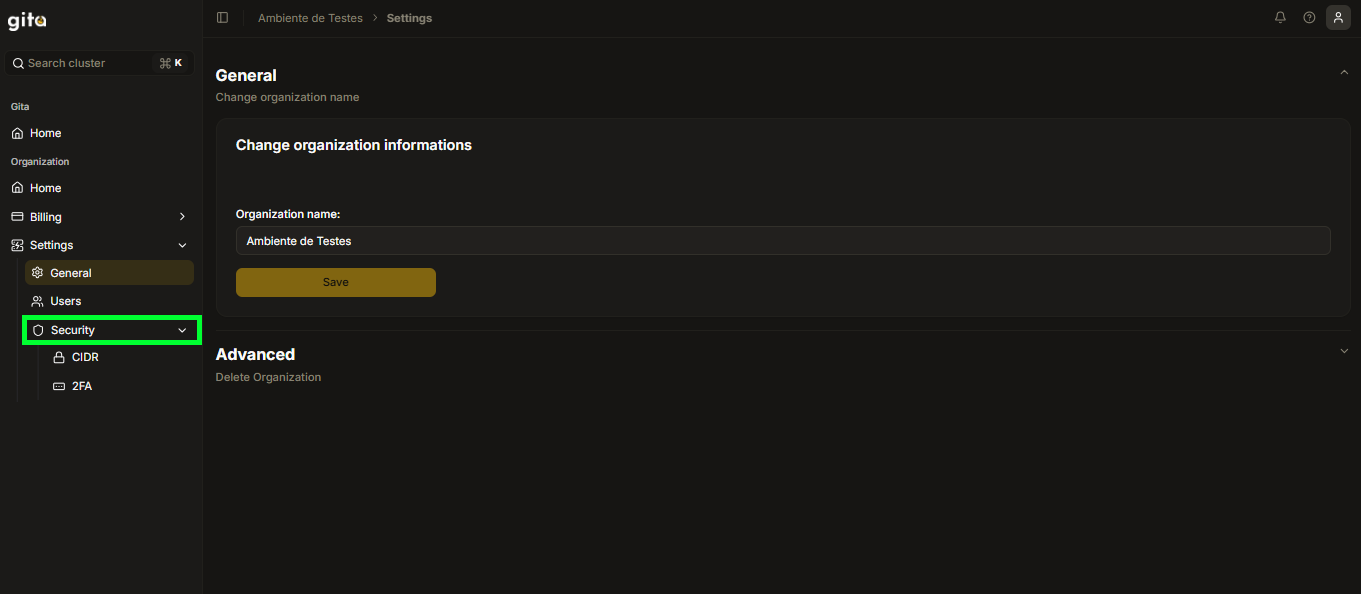Open the notifications bell
Viewport: 1361px width, 594px height.
1280,18
